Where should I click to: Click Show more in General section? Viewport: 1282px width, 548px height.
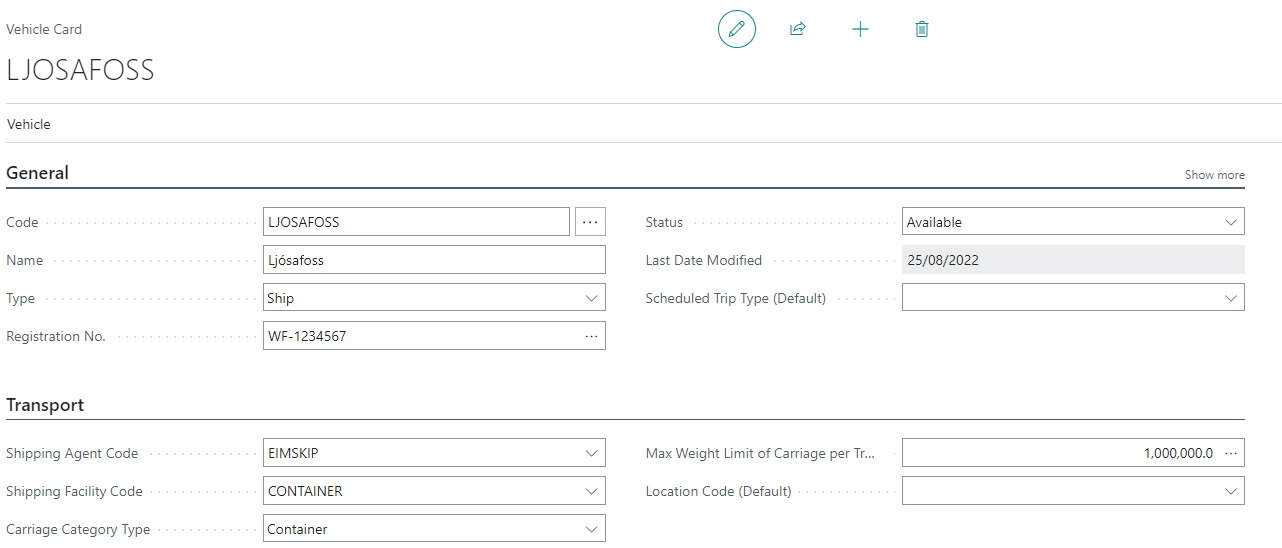click(x=1214, y=175)
